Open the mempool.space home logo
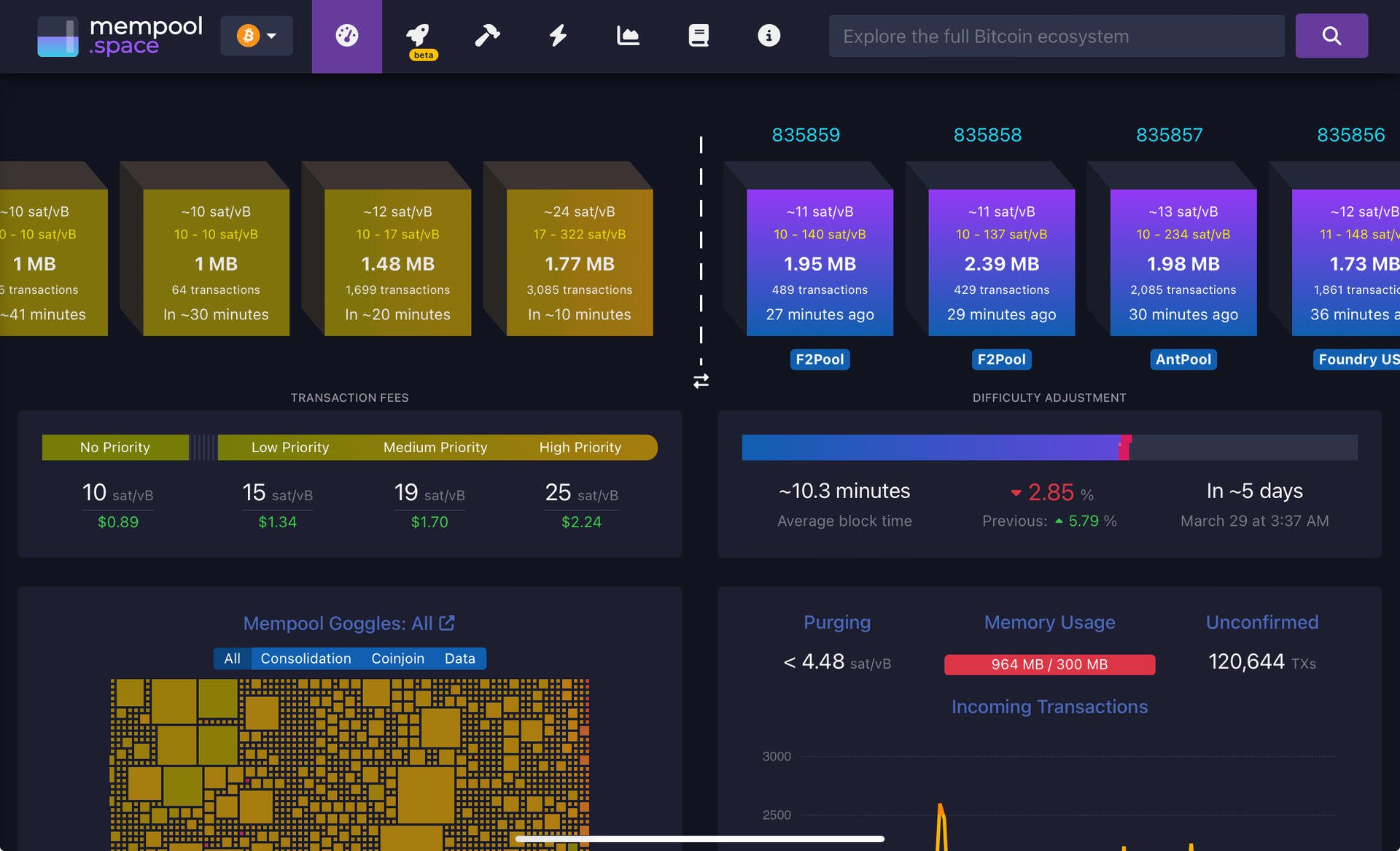Viewport: 1400px width, 851px height. click(x=120, y=36)
